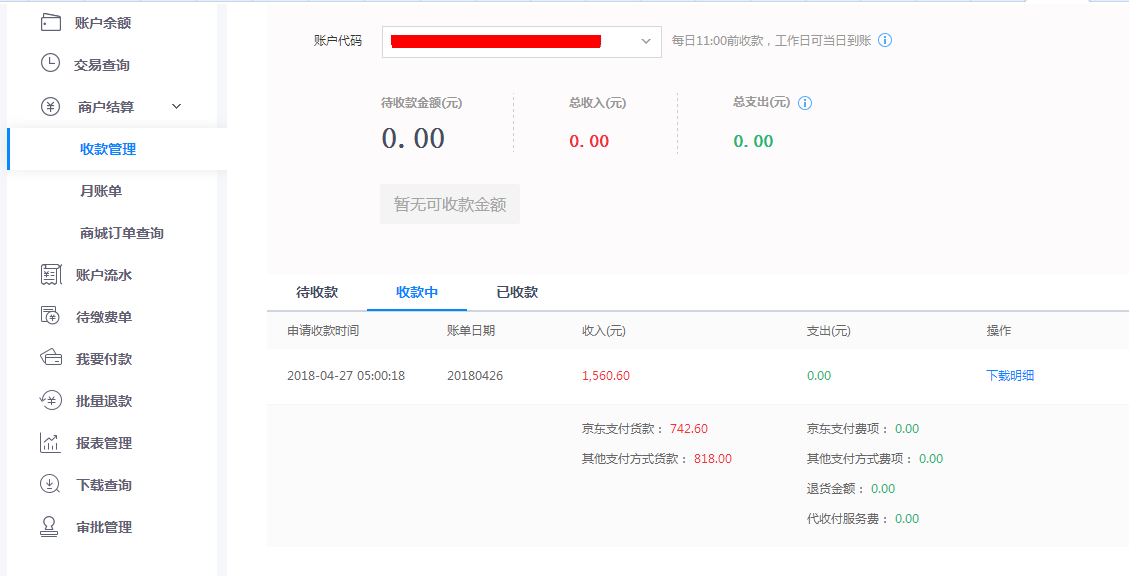Click the 暂无可收款金额 button

point(450,204)
